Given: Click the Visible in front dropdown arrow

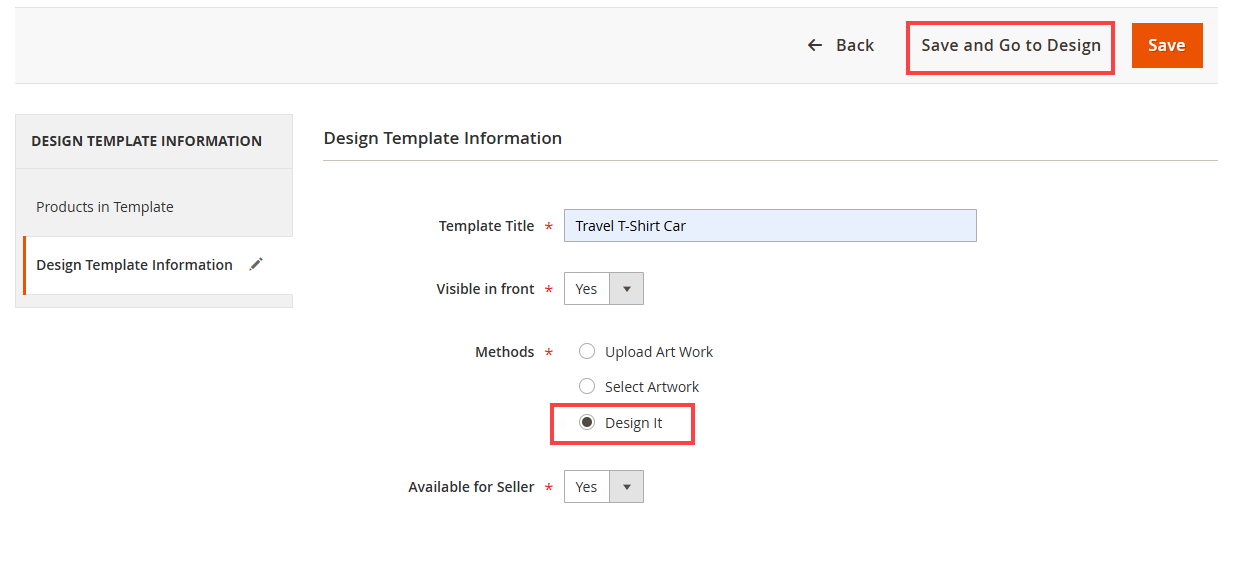Looking at the screenshot, I should pyautogui.click(x=627, y=289).
